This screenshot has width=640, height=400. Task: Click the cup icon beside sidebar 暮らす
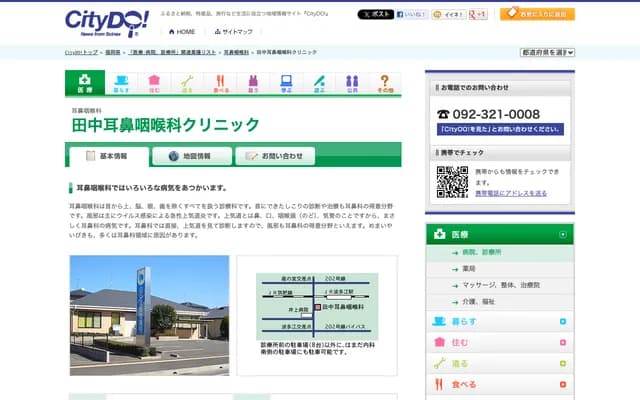(x=439, y=322)
